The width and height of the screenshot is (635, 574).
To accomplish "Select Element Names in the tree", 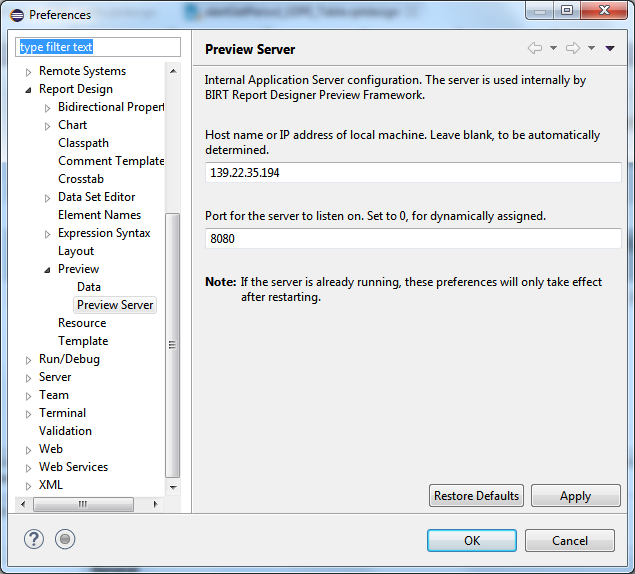I will 100,215.
